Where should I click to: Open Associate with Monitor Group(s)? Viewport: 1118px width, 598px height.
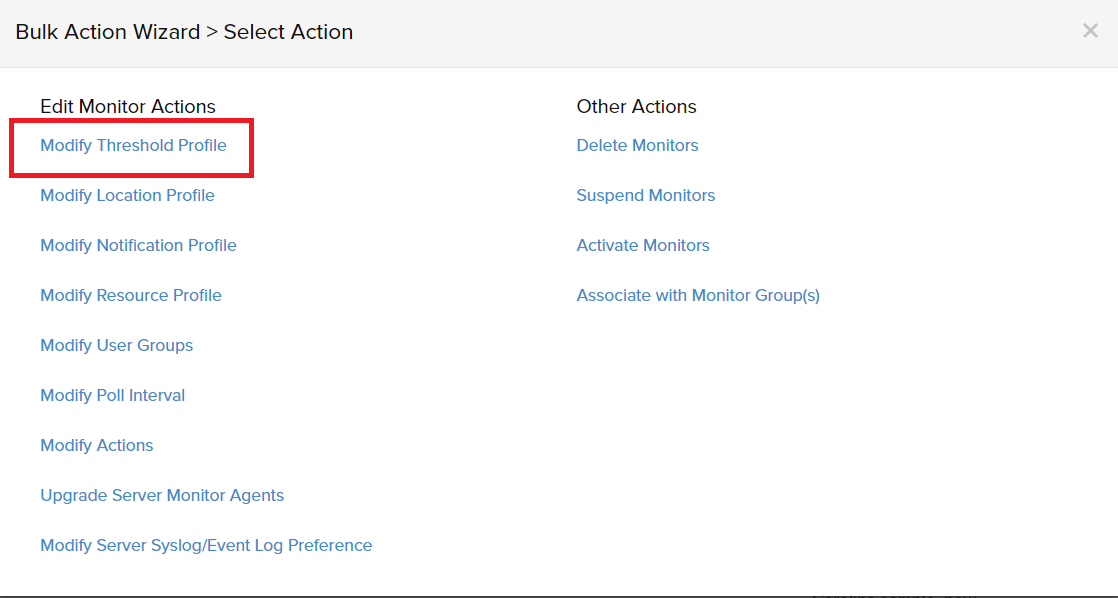coord(697,296)
